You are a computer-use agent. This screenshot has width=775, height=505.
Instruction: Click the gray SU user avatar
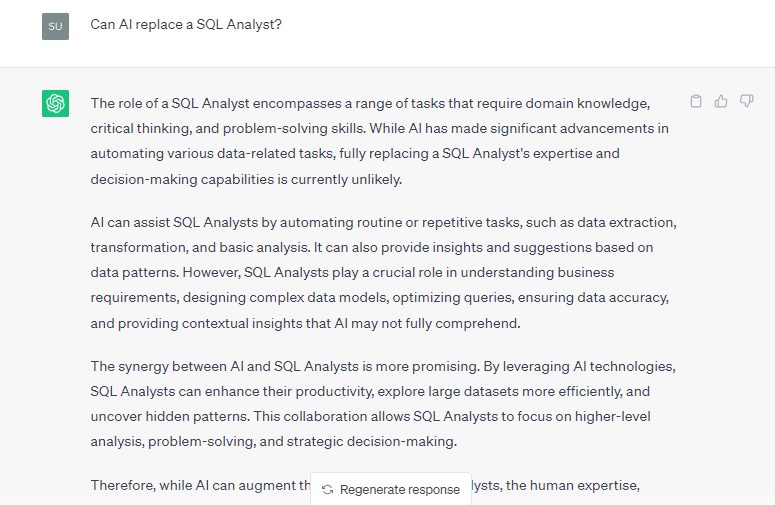pyautogui.click(x=55, y=26)
